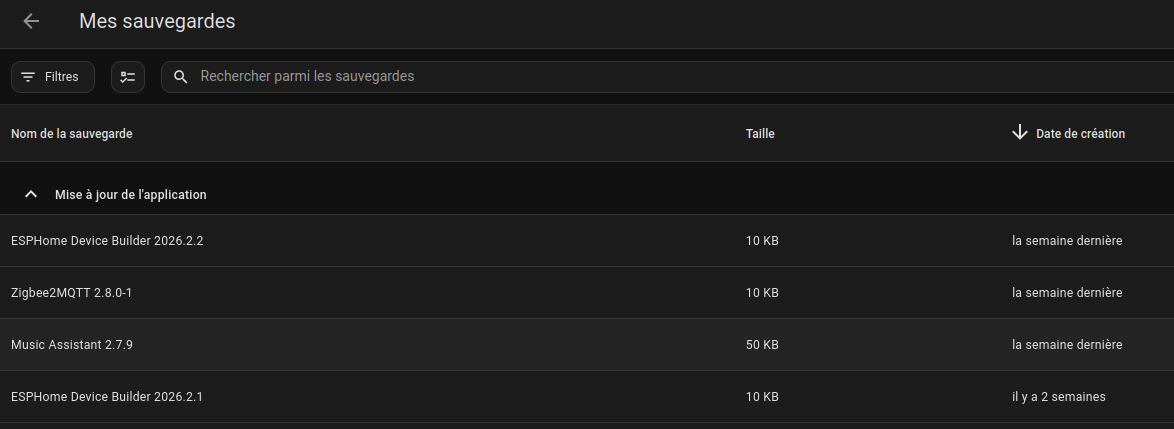Collapse the "Mise à jour de l'application" group
Image resolution: width=1174 pixels, height=429 pixels.
pyautogui.click(x=31, y=194)
